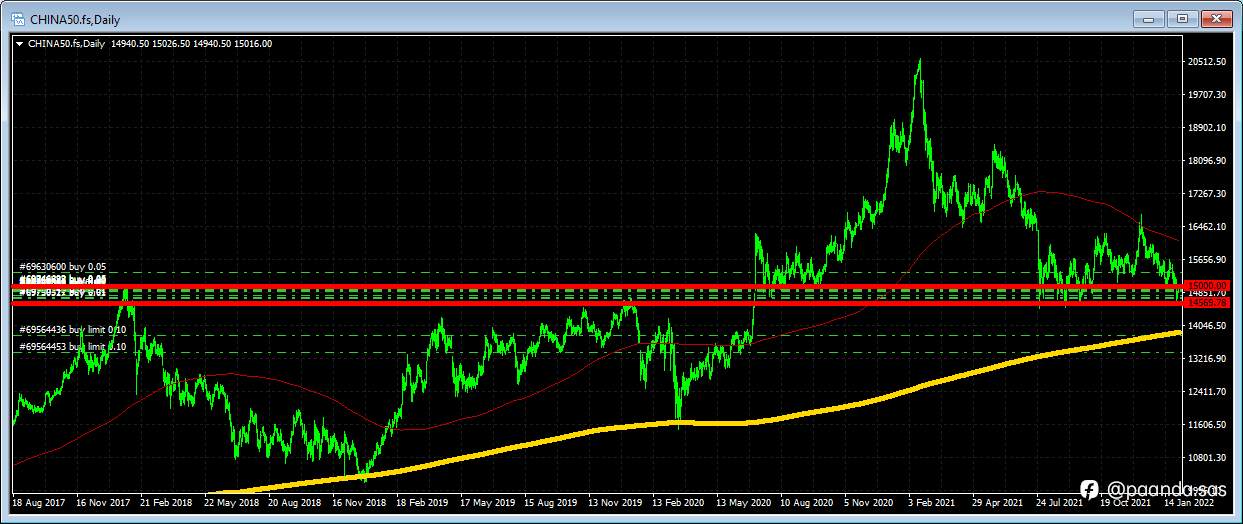
Task: Click the 20512.50 price axis value
Action: tap(1206, 62)
